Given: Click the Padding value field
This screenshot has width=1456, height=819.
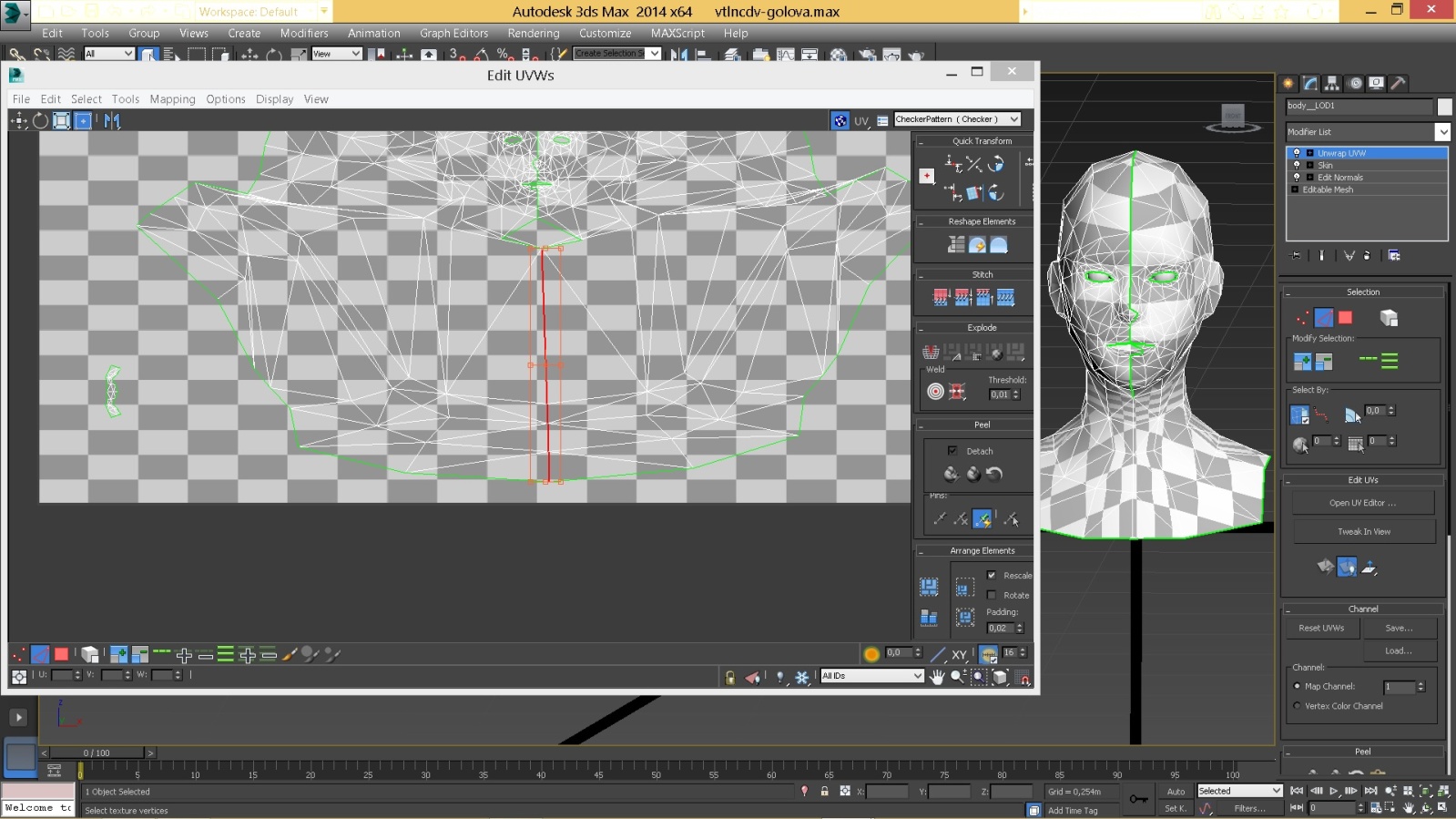Looking at the screenshot, I should (1000, 628).
